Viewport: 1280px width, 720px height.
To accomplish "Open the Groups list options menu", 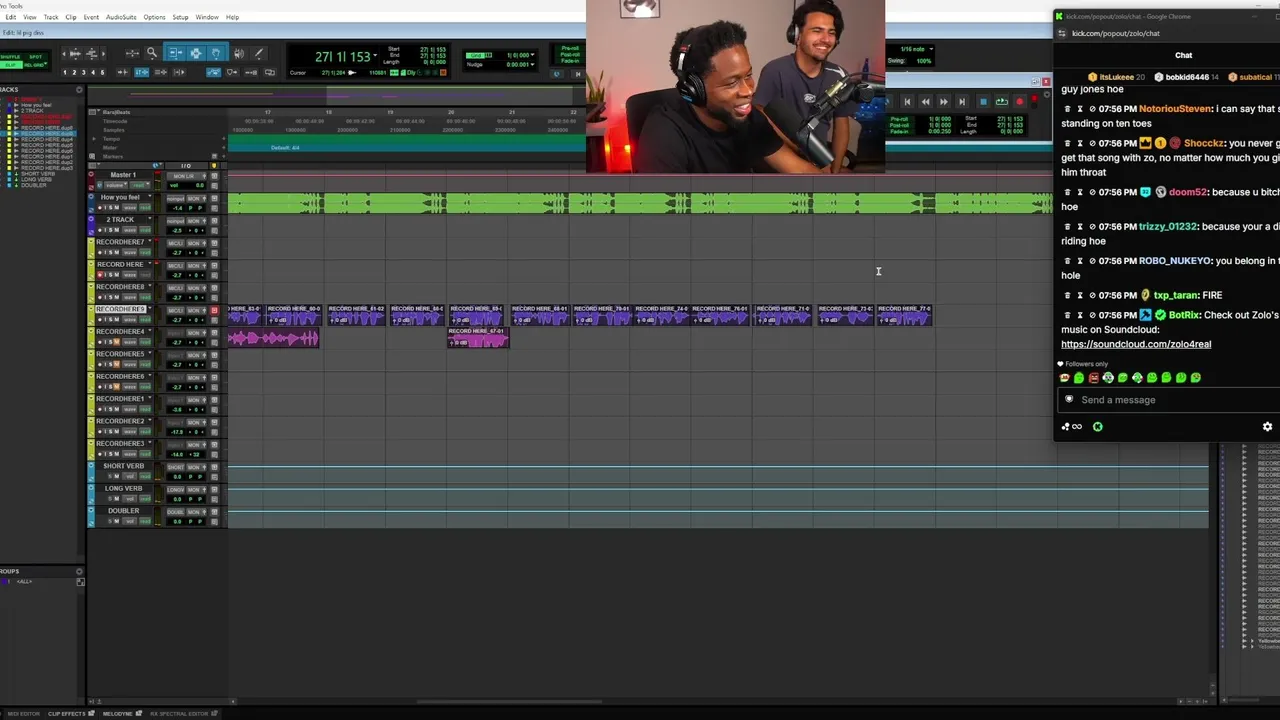I will click(80, 571).
